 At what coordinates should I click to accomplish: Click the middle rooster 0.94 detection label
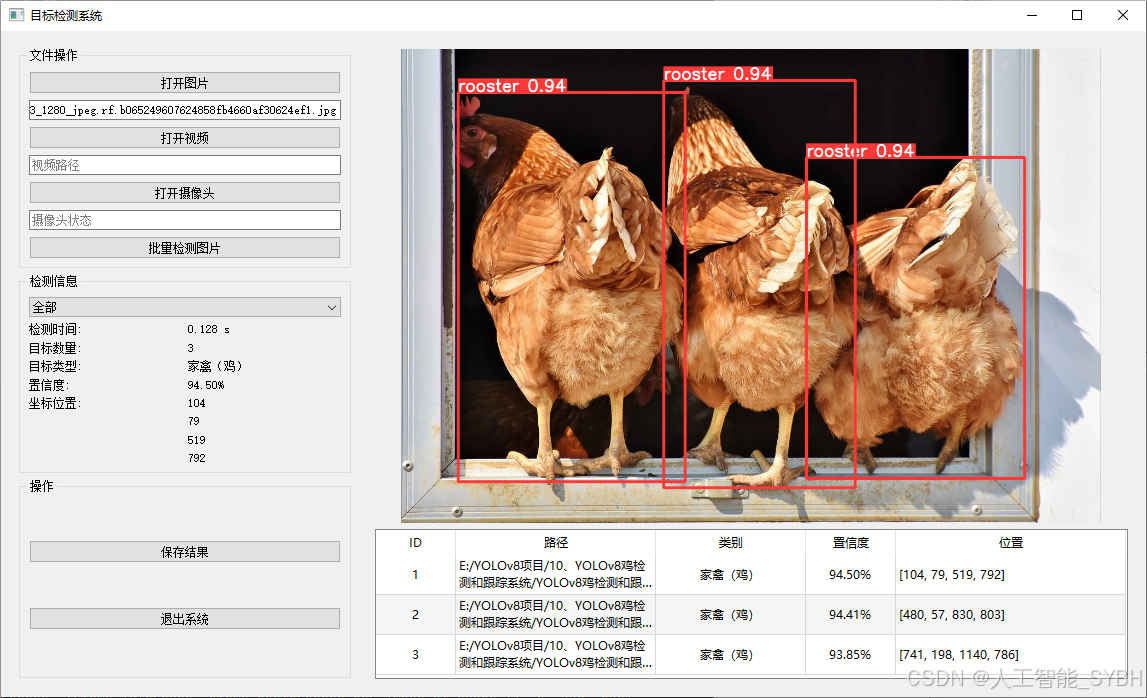click(x=718, y=74)
